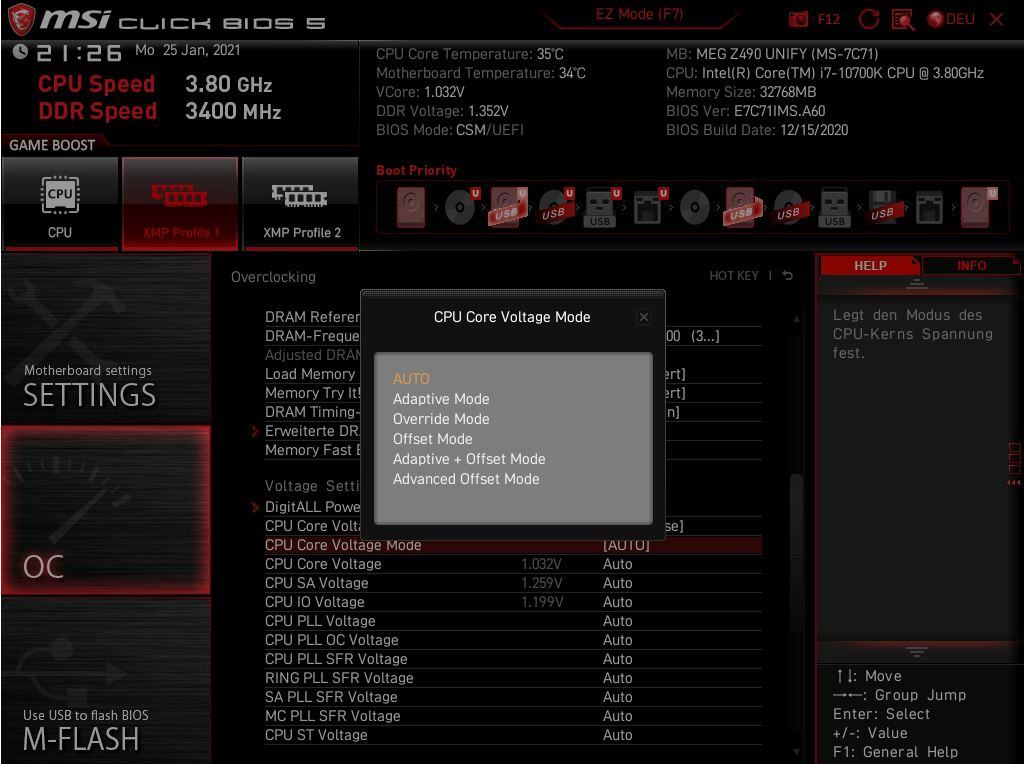Change language via the DEU globe icon

[x=951, y=20]
